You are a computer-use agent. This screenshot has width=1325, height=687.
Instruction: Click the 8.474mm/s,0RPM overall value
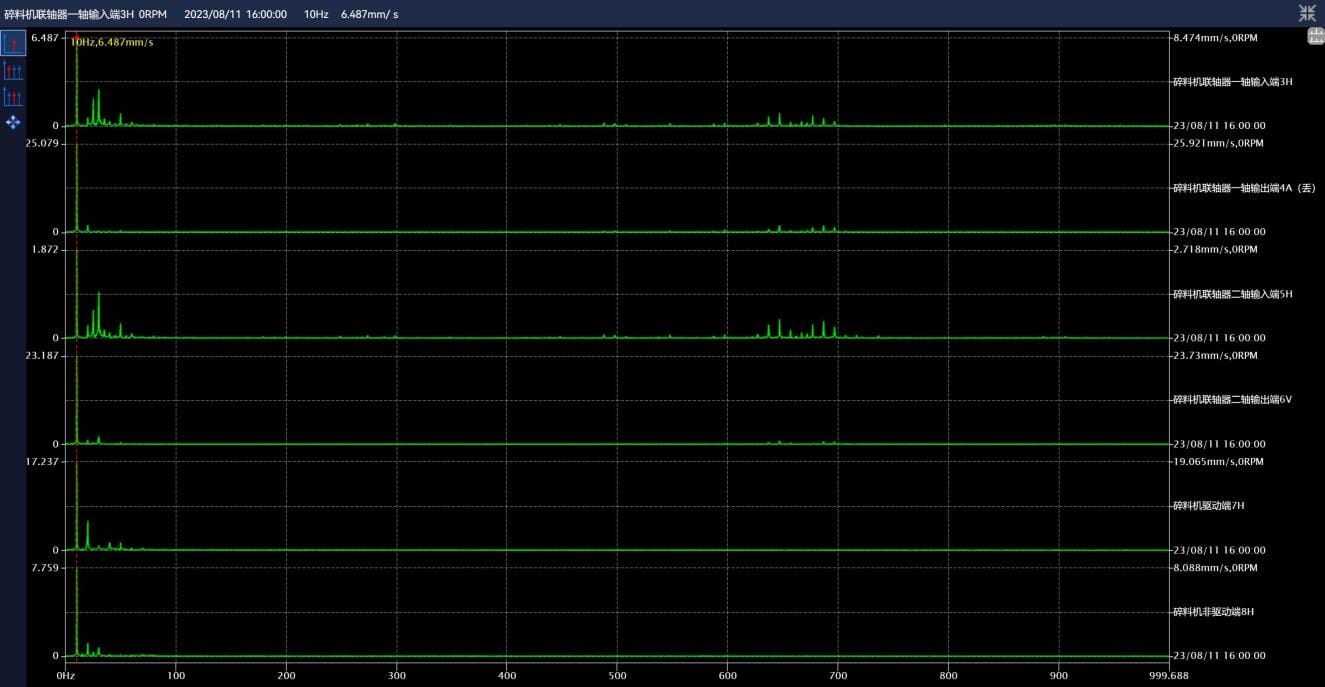click(x=1214, y=37)
